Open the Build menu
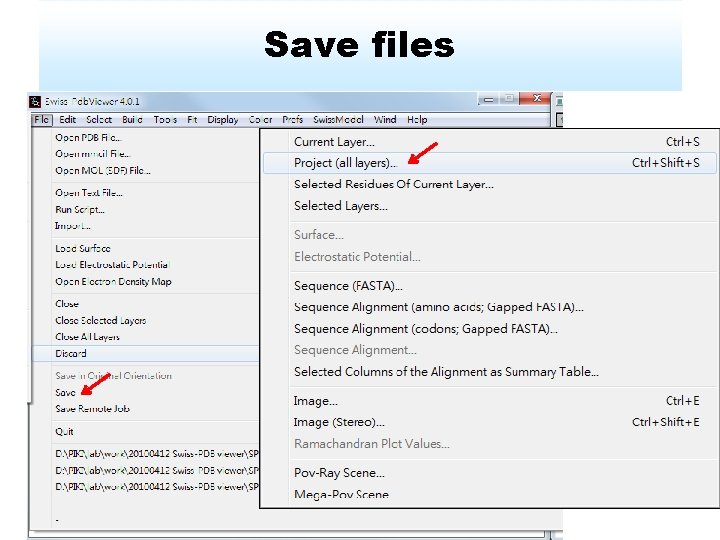 point(132,120)
